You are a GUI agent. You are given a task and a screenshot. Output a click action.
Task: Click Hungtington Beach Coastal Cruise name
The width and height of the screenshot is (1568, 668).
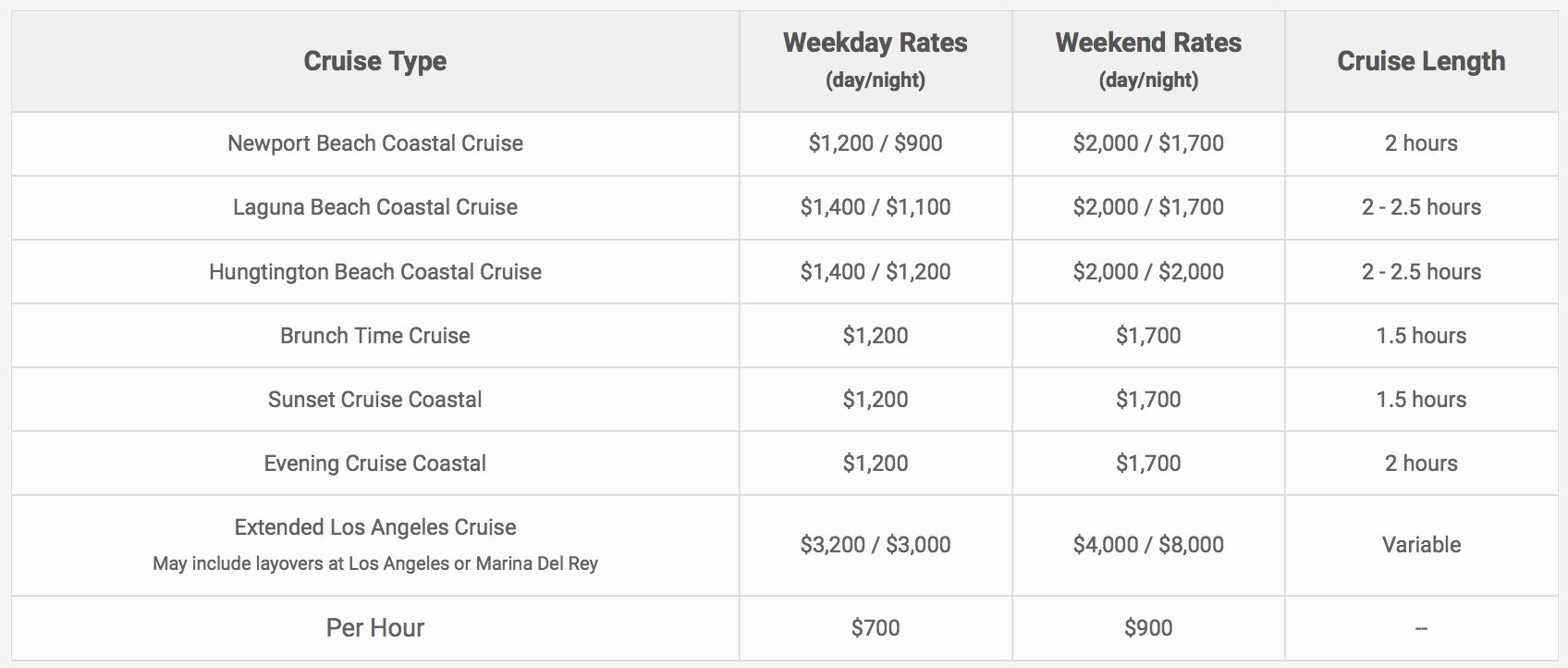click(375, 272)
